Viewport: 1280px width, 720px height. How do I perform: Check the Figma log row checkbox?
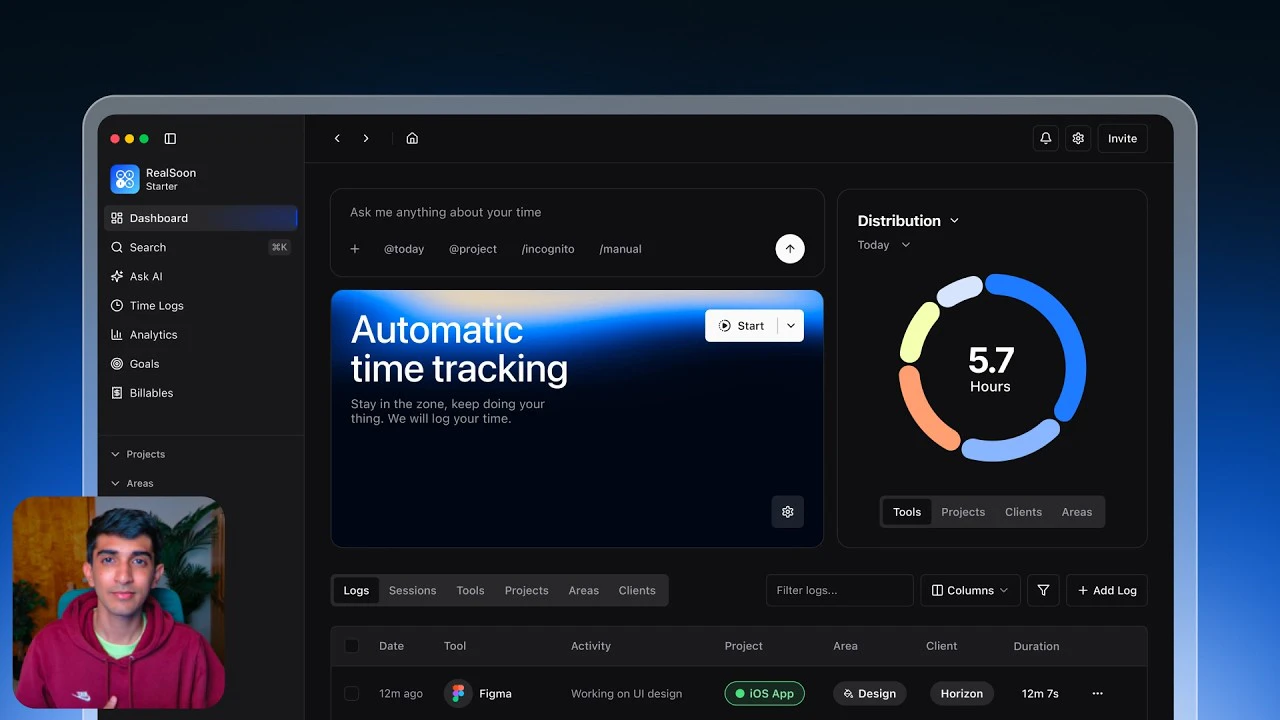352,693
